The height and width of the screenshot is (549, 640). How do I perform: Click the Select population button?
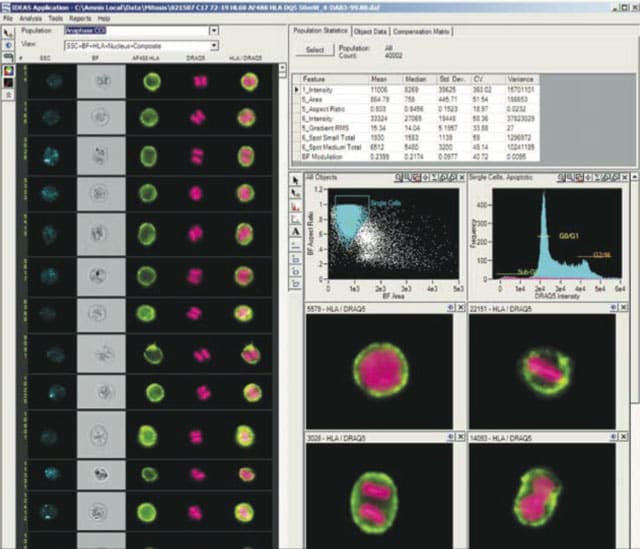[315, 50]
